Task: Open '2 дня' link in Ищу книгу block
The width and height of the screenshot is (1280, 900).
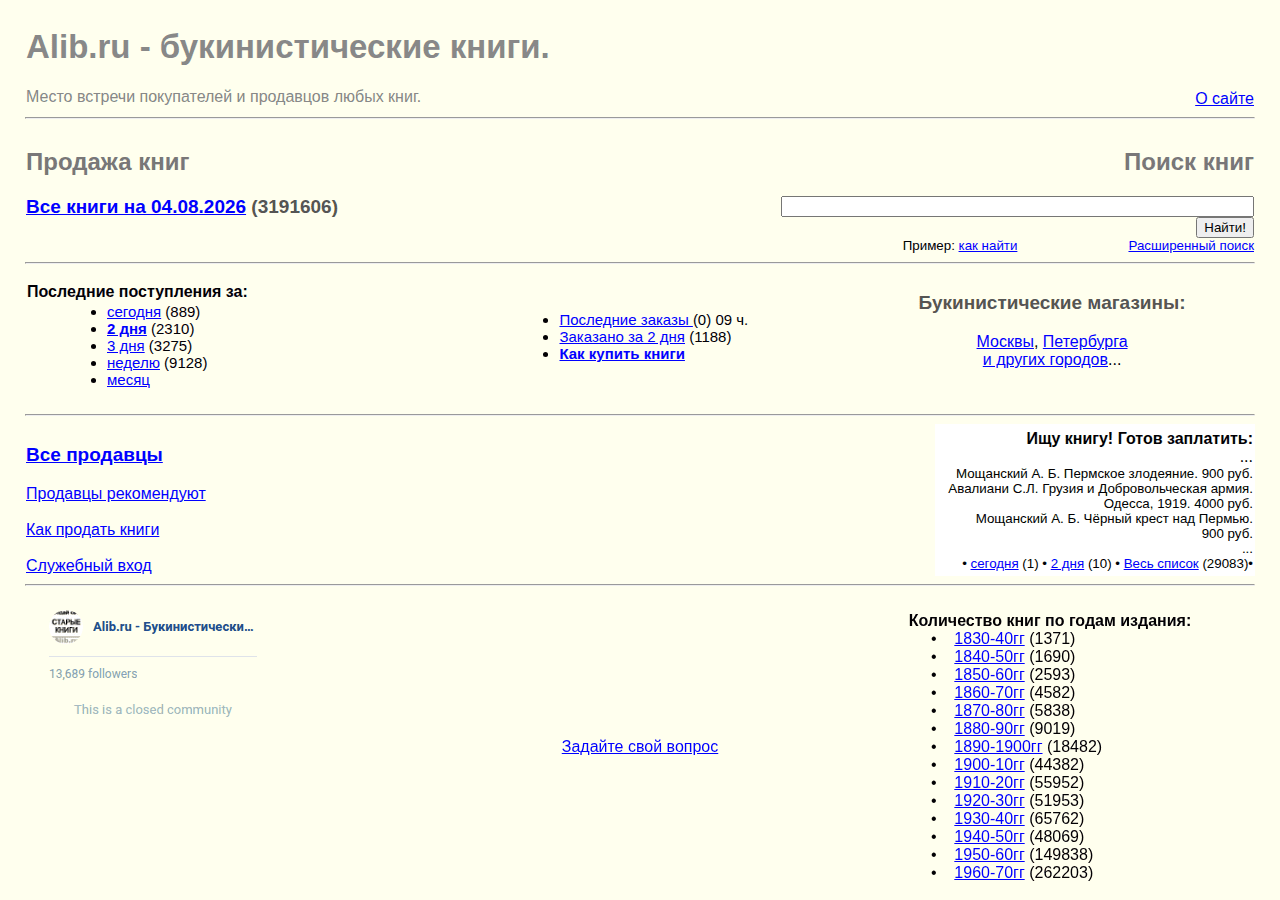Action: tap(1067, 564)
